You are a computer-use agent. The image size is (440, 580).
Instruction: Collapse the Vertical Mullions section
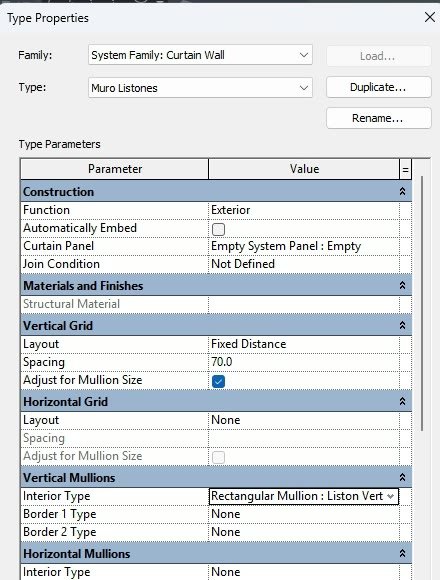tap(402, 478)
